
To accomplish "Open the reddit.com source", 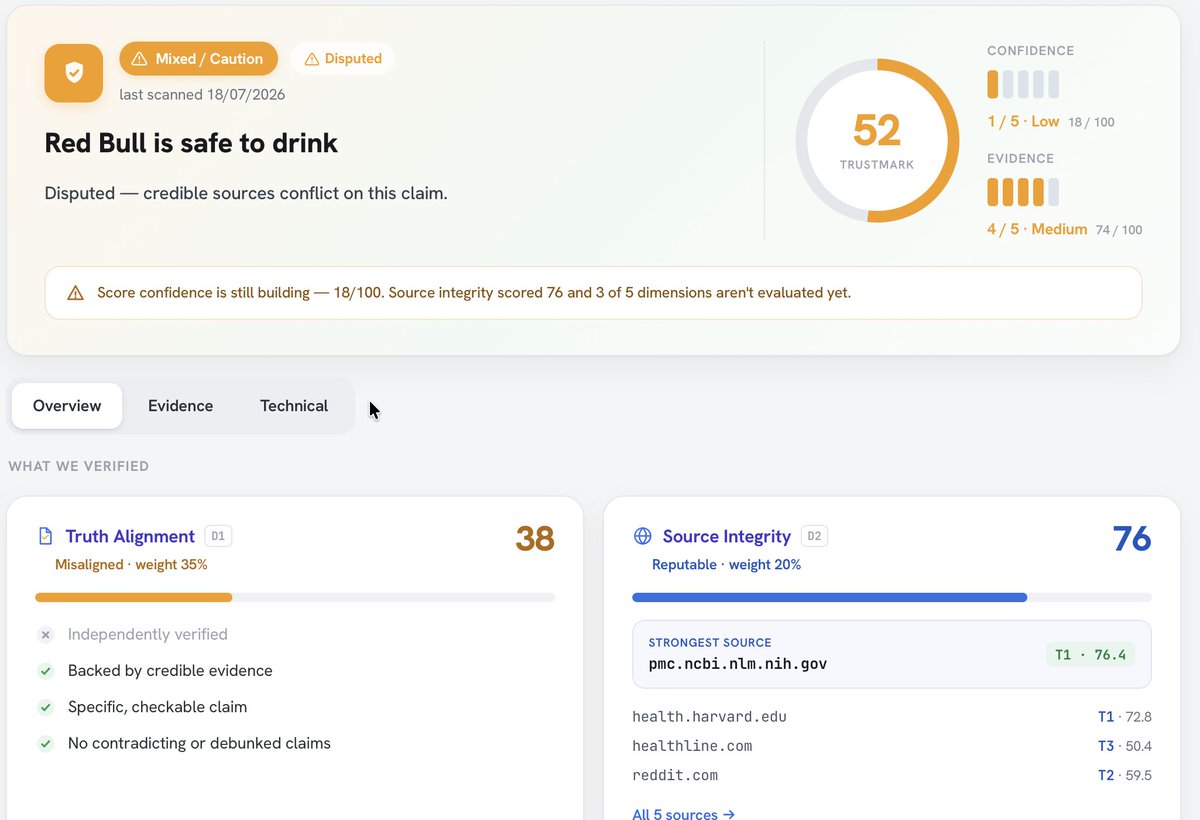I will 675,775.
